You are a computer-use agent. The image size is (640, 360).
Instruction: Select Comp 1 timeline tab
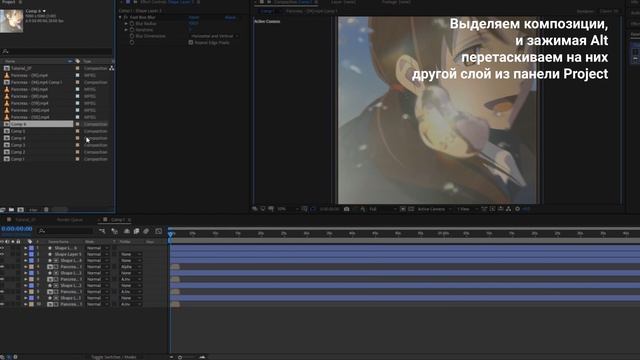pyautogui.click(x=118, y=220)
